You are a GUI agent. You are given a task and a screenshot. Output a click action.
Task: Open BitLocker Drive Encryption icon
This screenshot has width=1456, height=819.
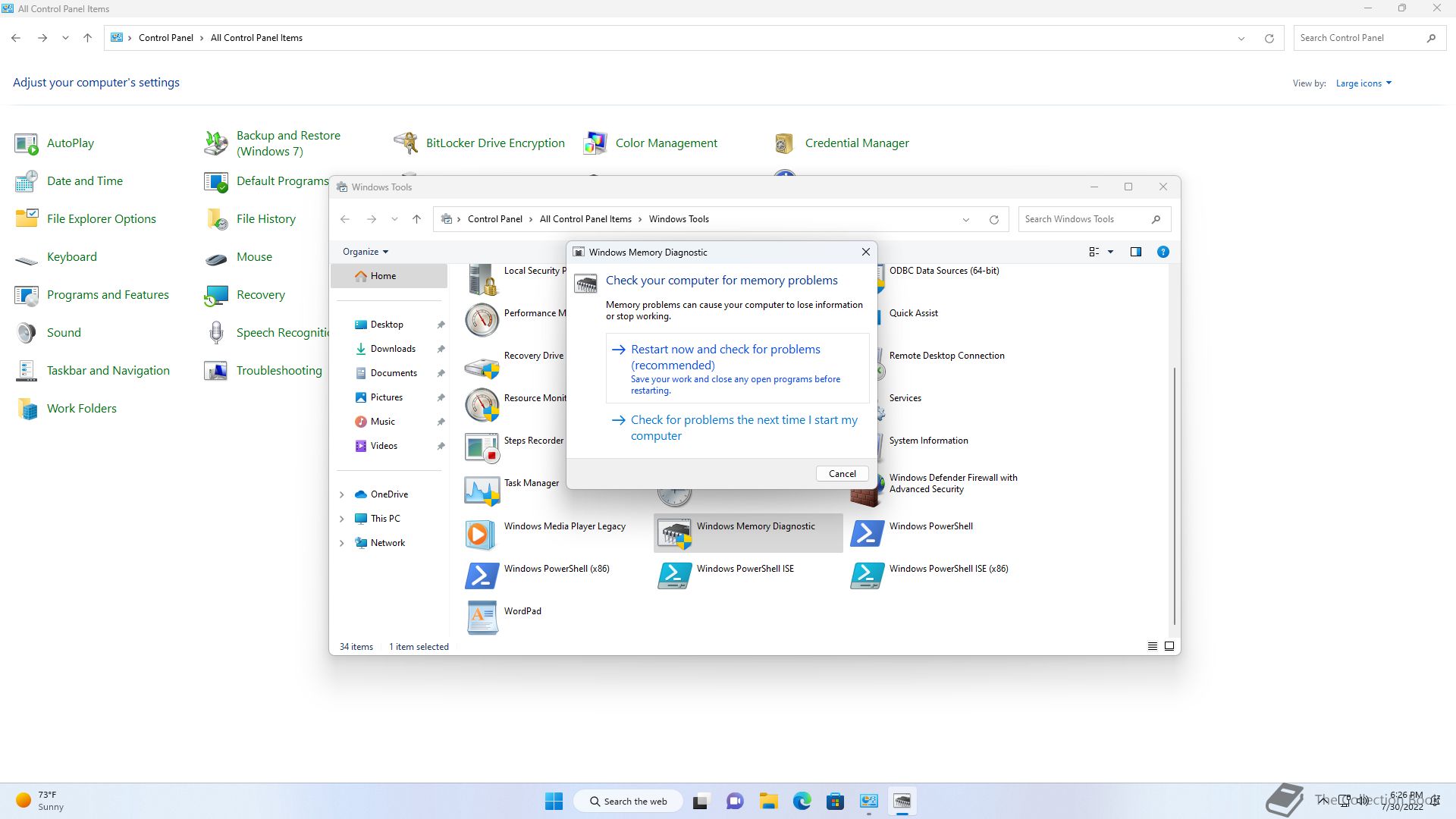click(406, 143)
